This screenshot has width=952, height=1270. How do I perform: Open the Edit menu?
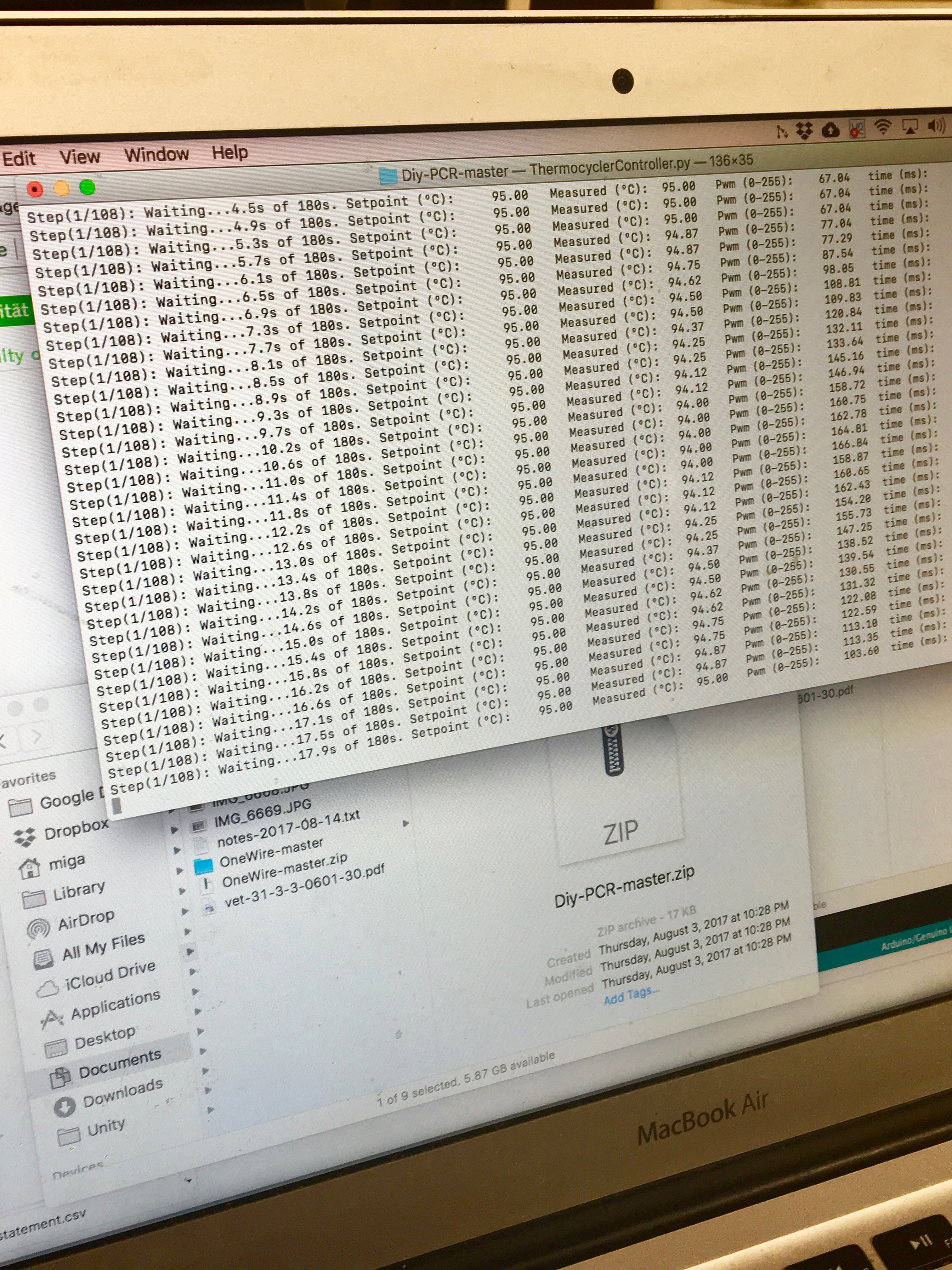(19, 158)
